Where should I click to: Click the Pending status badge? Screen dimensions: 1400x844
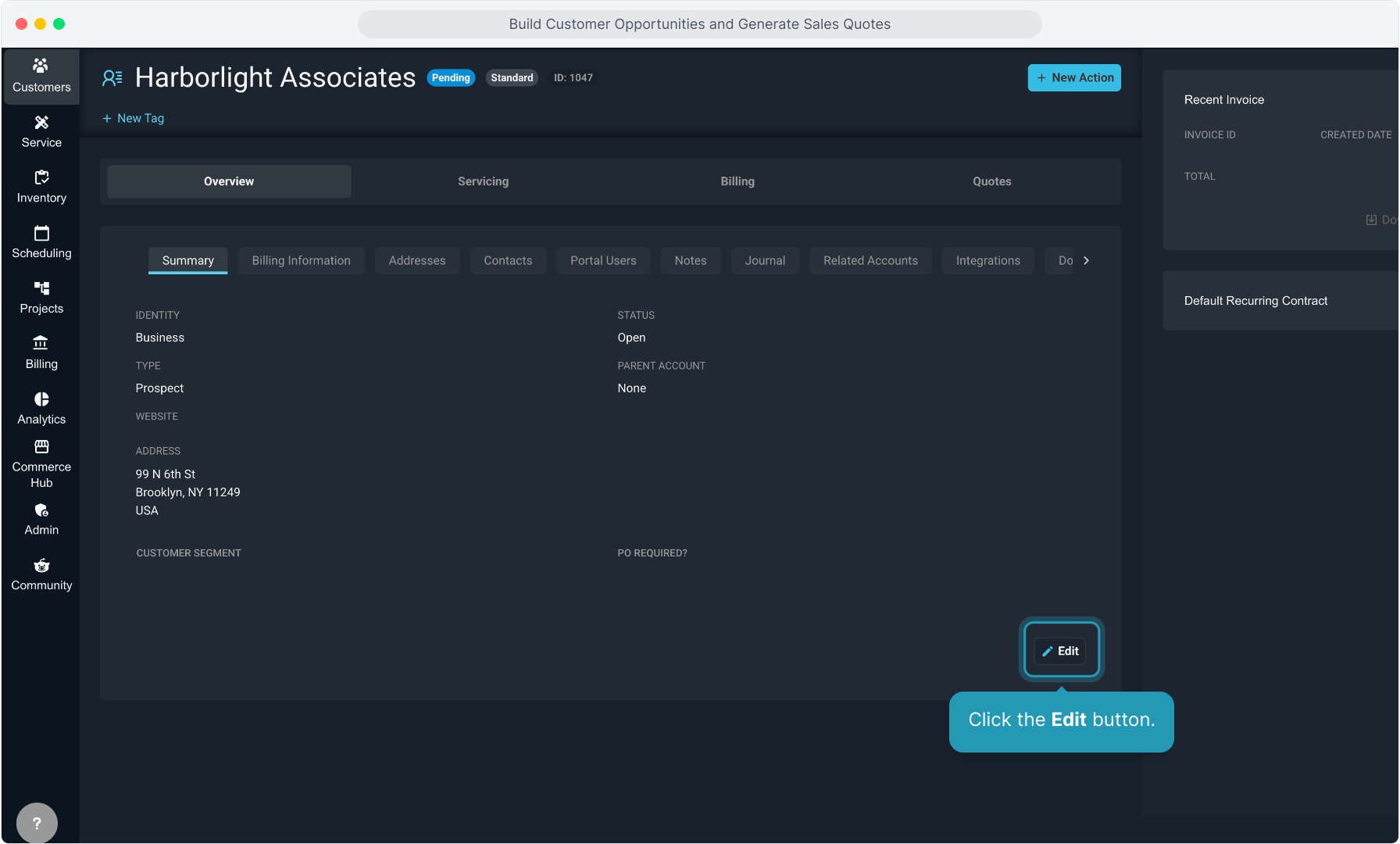451,78
